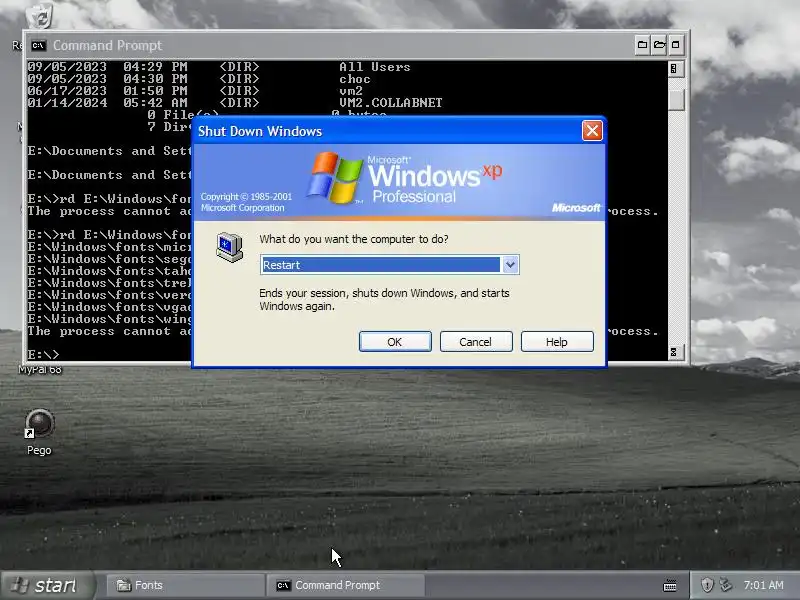Click the E:\> command prompt line
The height and width of the screenshot is (600, 800).
click(x=43, y=354)
